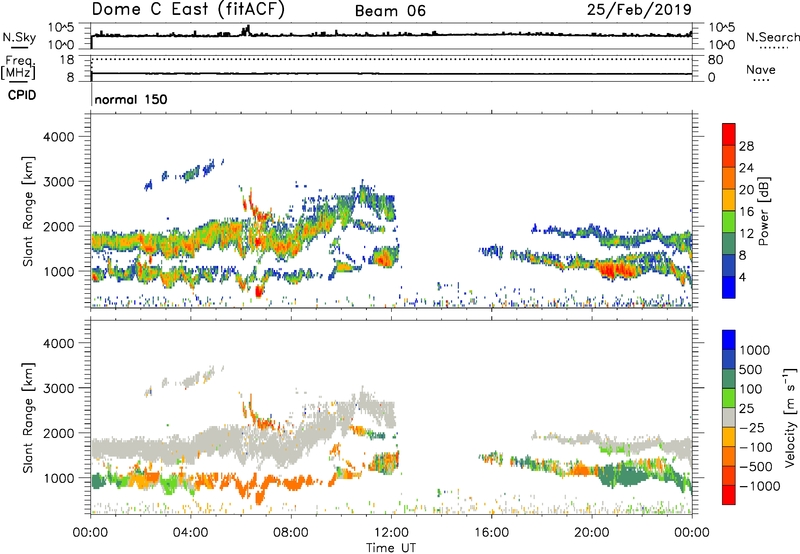This screenshot has width=800, height=554.
Task: Click the "08:00" time tick label
Action: [x=291, y=533]
